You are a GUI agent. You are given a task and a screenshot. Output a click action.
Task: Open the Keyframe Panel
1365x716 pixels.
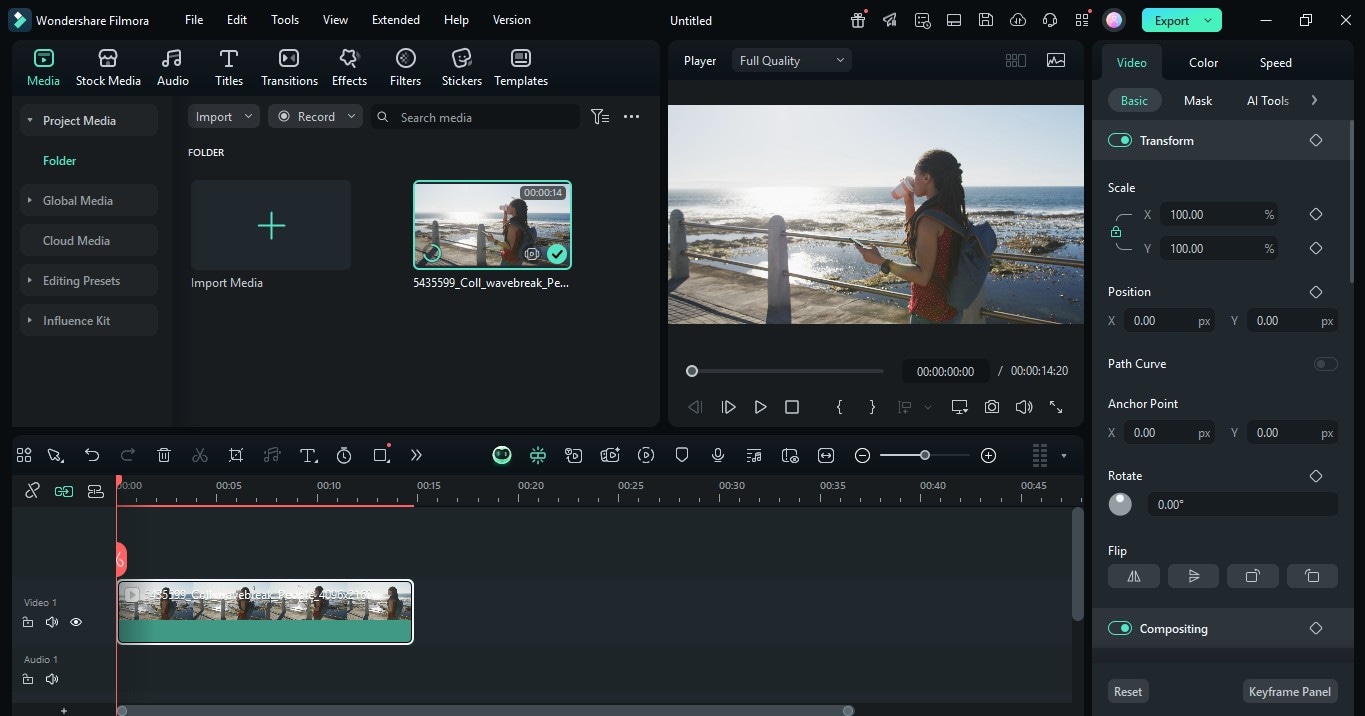click(1289, 691)
